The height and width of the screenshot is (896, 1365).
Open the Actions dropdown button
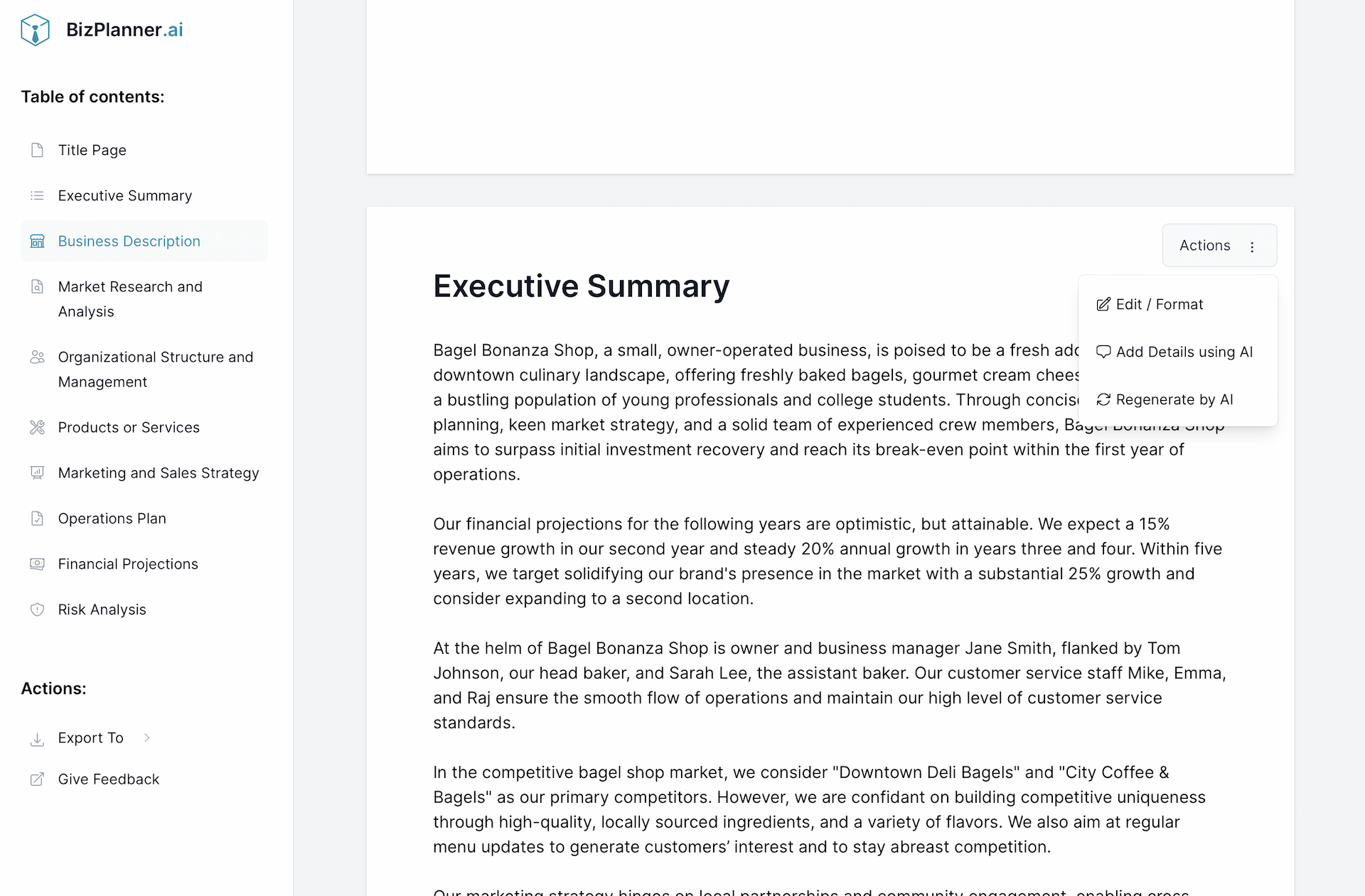click(x=1205, y=246)
